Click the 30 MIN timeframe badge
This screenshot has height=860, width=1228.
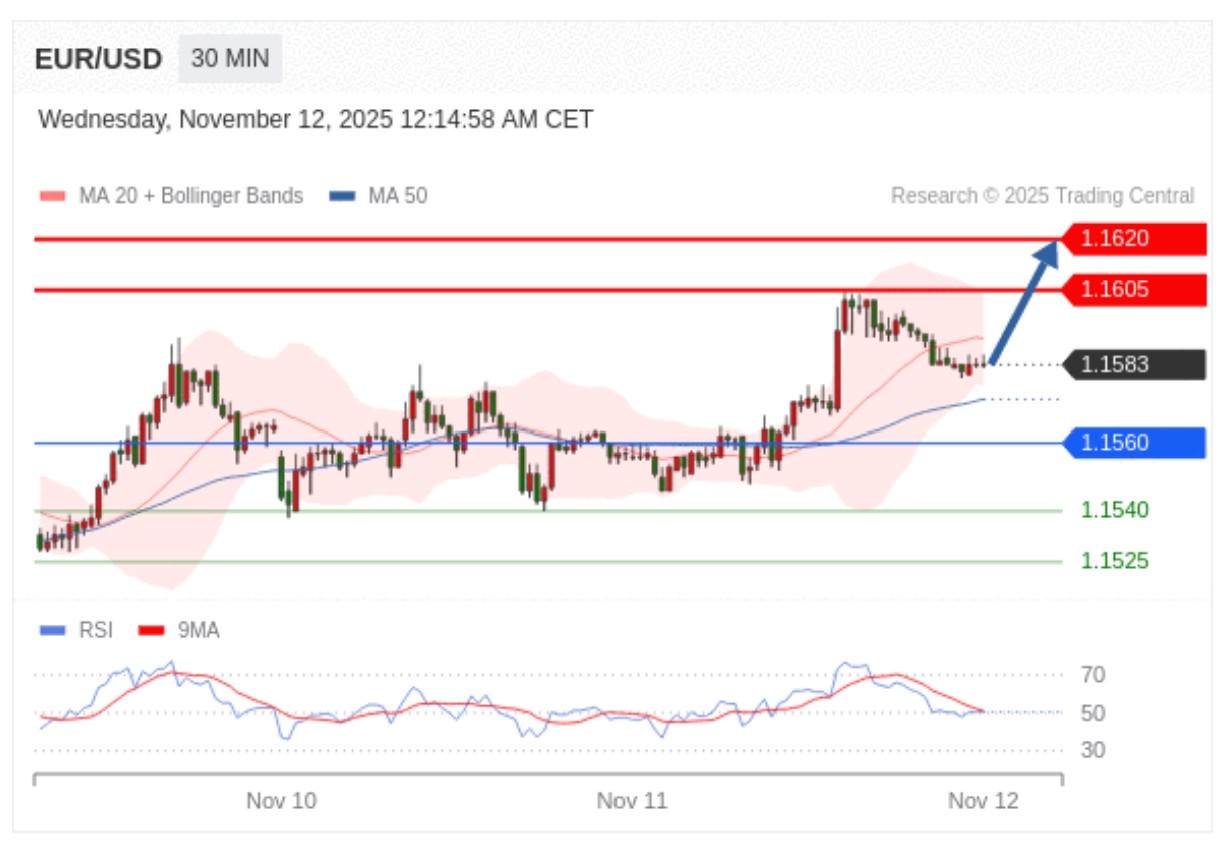click(x=230, y=59)
